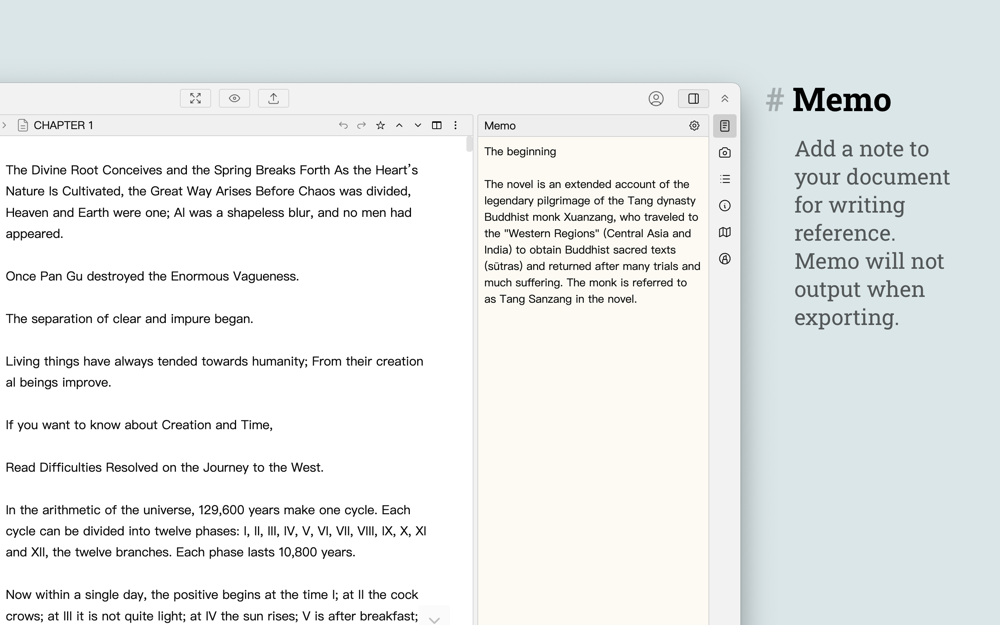Viewport: 1000px width, 625px height.
Task: Star the CHAPTER 1 document
Action: tap(380, 125)
